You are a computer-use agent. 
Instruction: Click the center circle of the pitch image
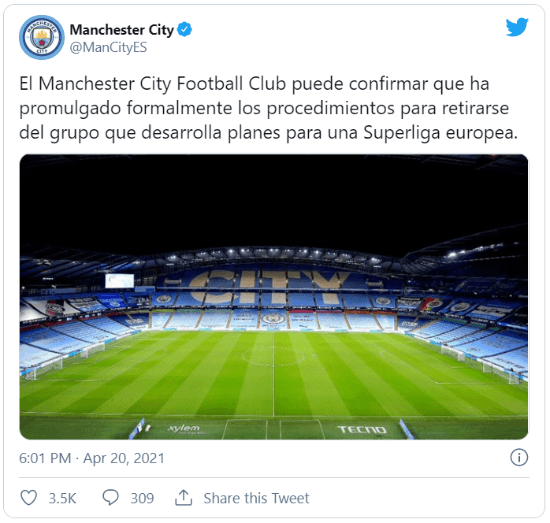pos(274,357)
